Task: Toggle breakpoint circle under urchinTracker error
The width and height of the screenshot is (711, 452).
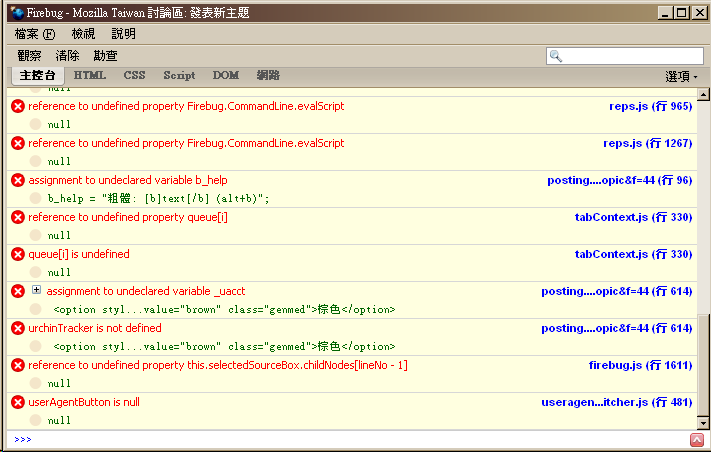Action: pyautogui.click(x=35, y=346)
